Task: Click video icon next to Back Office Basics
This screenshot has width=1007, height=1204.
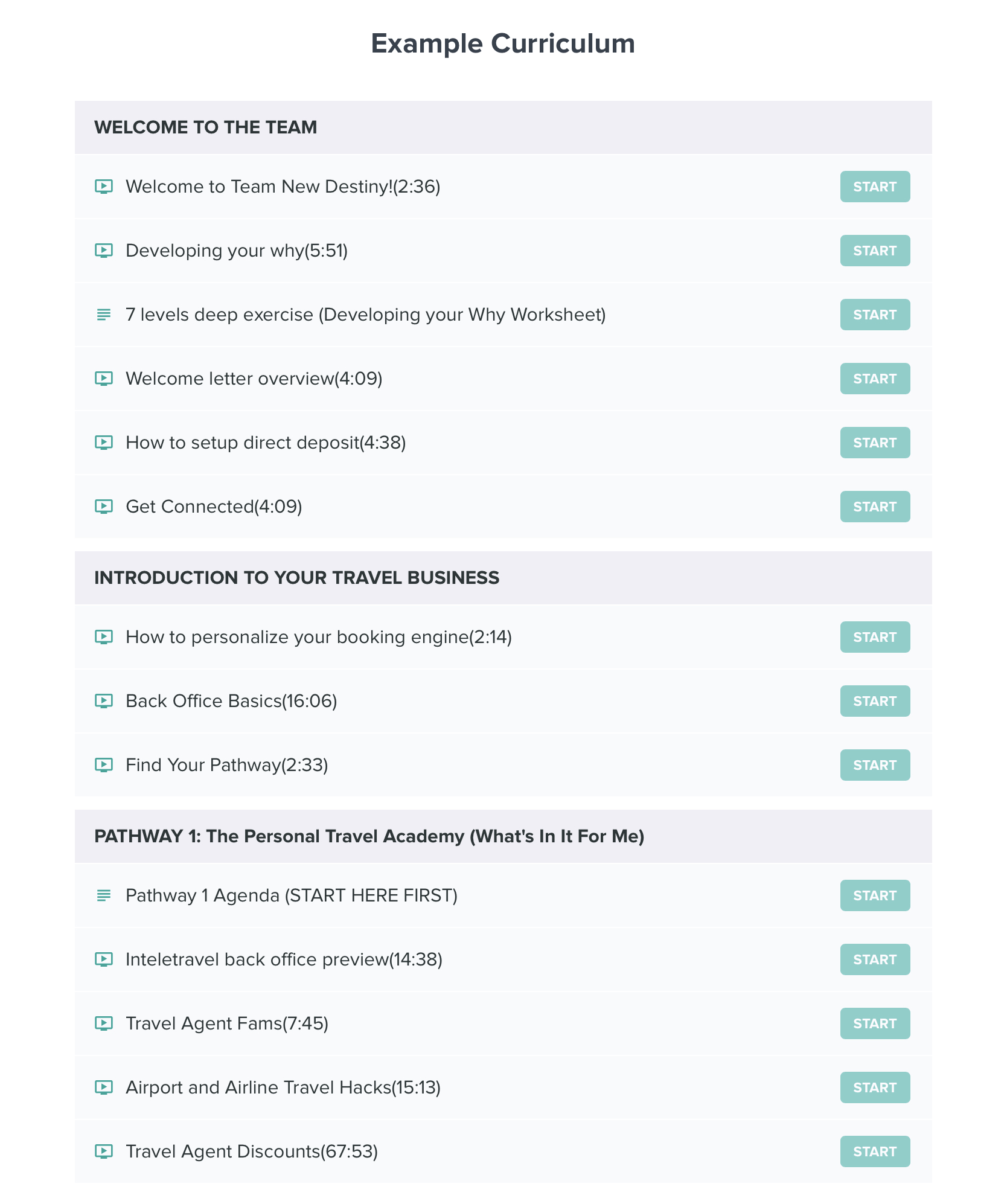Action: [104, 701]
